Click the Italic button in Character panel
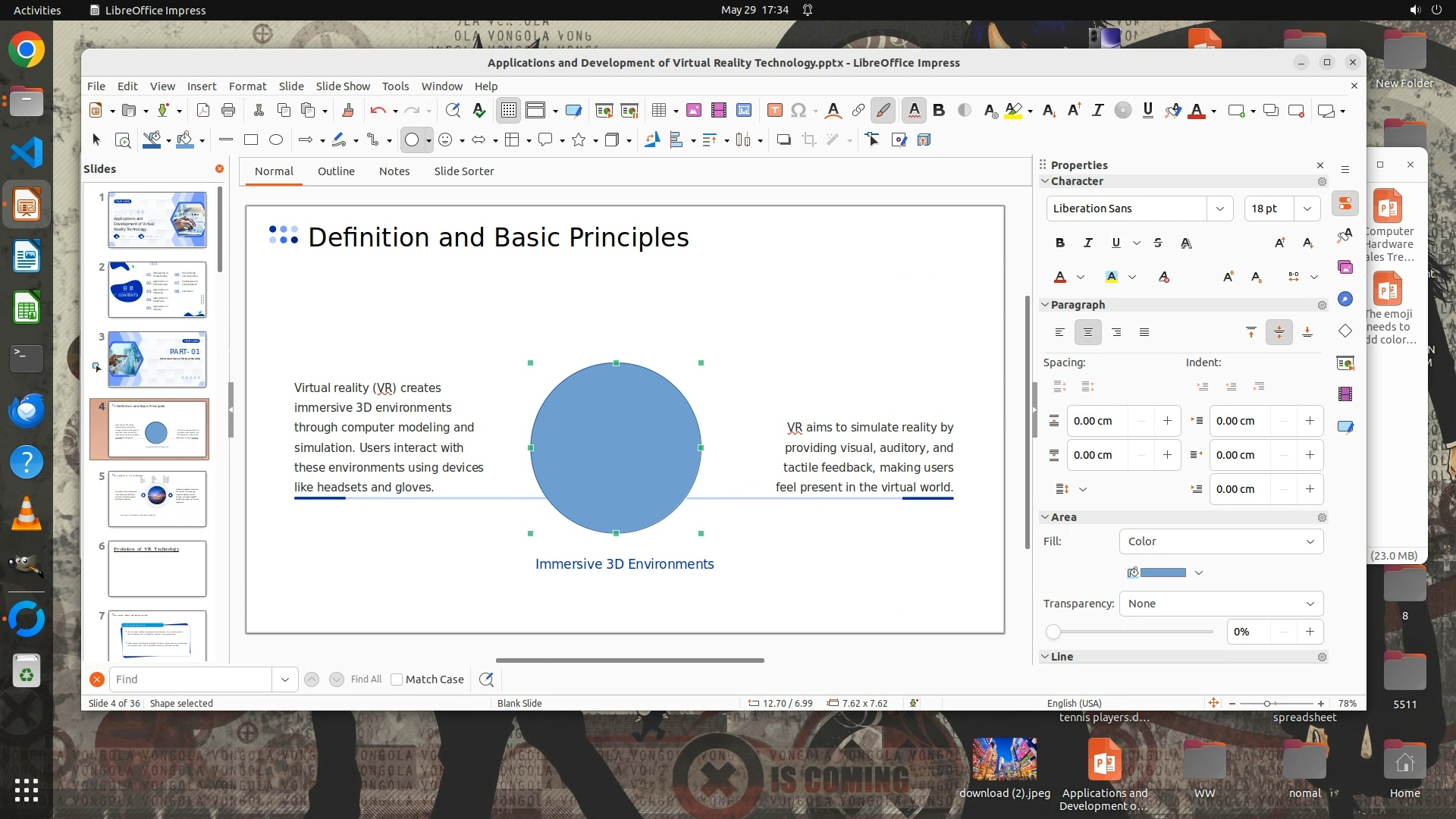This screenshot has width=1456, height=819. (x=1088, y=243)
